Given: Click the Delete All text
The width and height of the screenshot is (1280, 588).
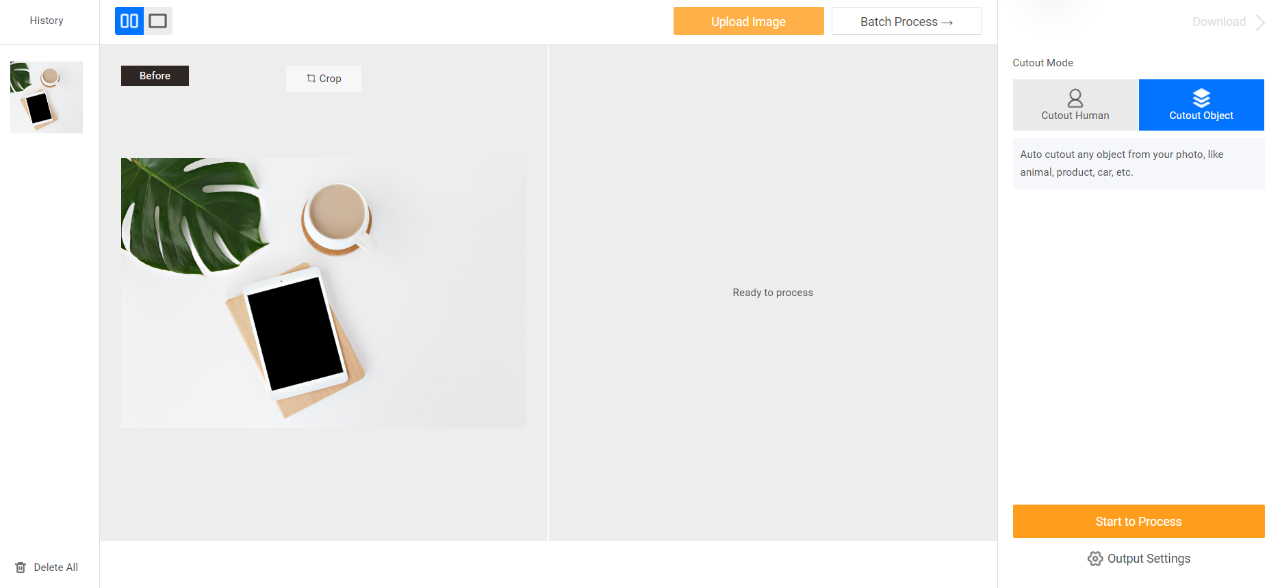Looking at the screenshot, I should click(56, 567).
